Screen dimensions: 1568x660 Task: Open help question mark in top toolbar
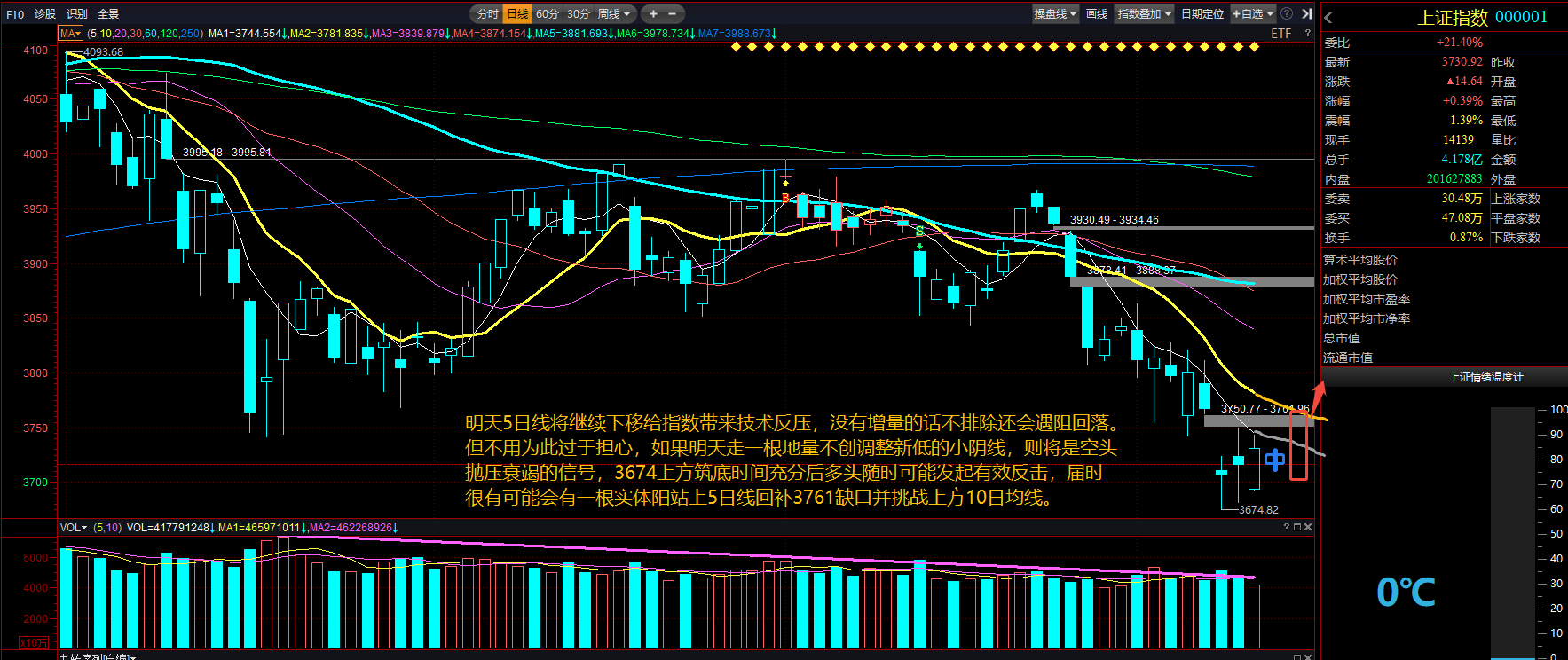pos(1287,13)
